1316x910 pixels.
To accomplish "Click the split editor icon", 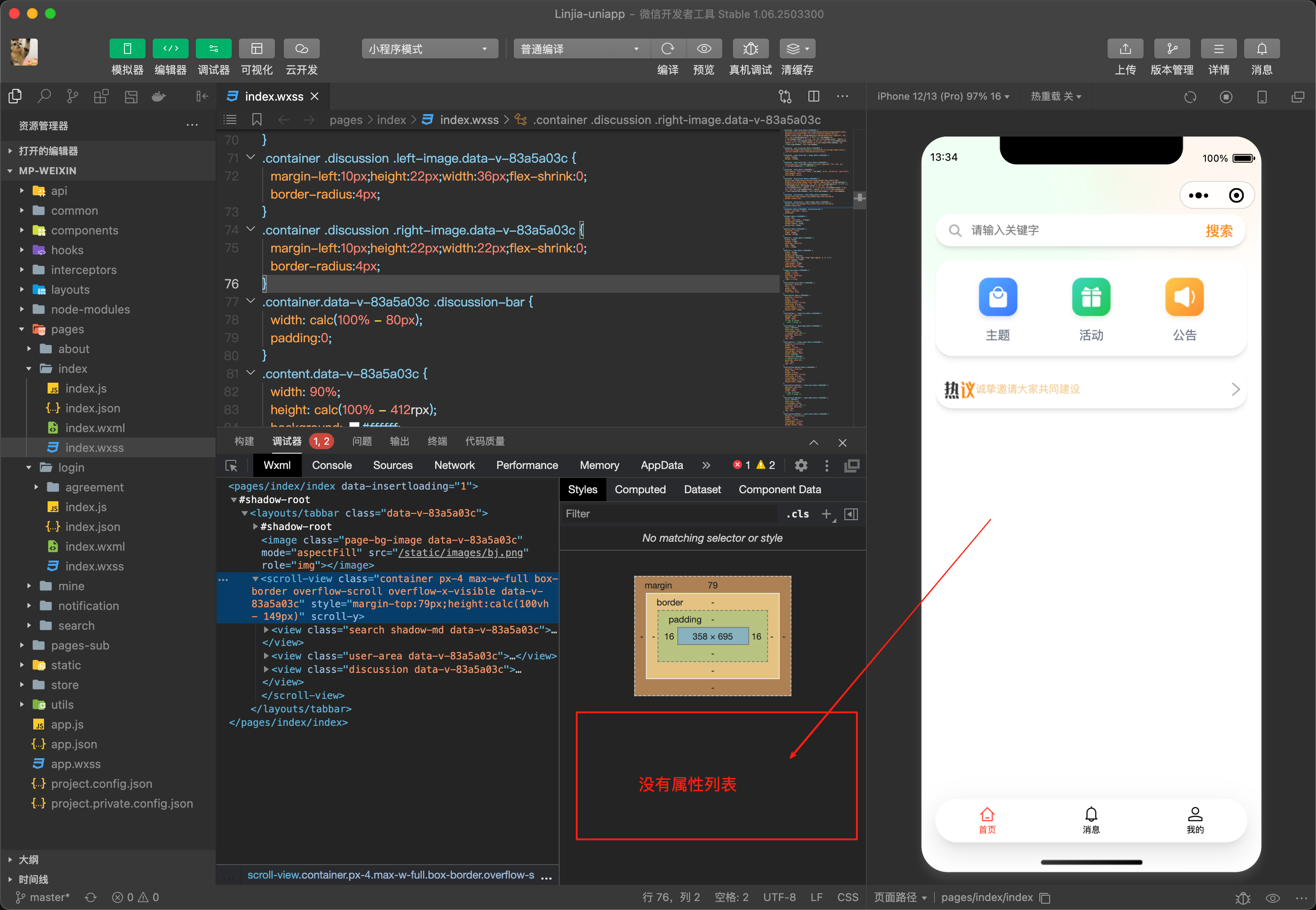I will [814, 97].
